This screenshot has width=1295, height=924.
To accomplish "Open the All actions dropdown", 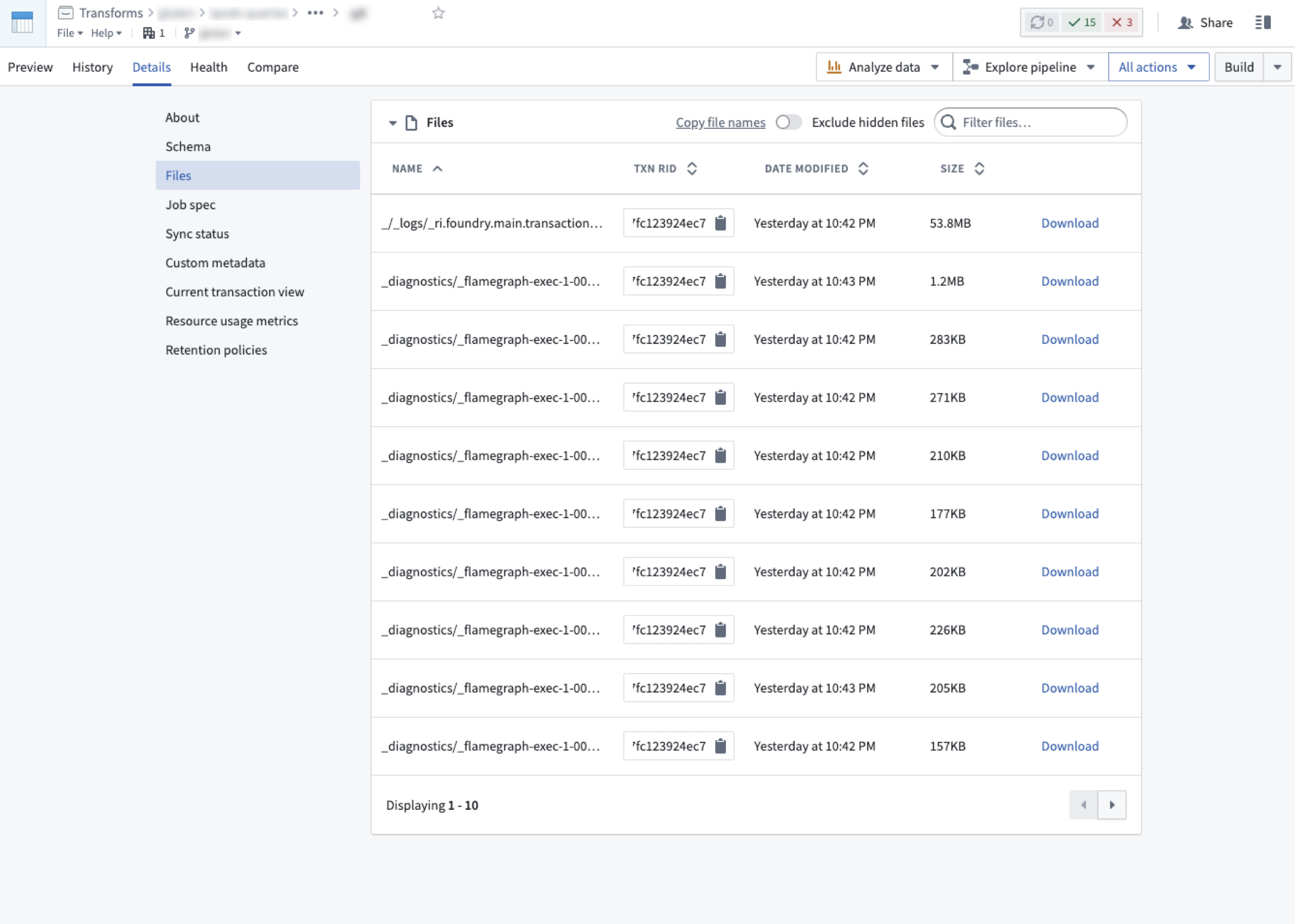I will point(1158,67).
